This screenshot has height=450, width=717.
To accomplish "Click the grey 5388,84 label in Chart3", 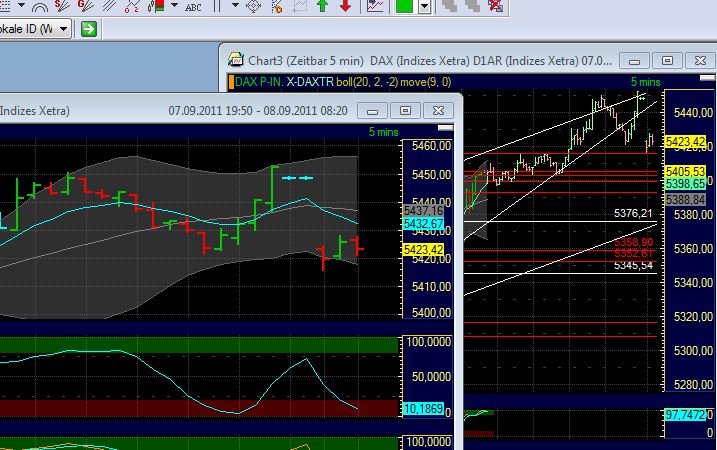I will (x=685, y=199).
